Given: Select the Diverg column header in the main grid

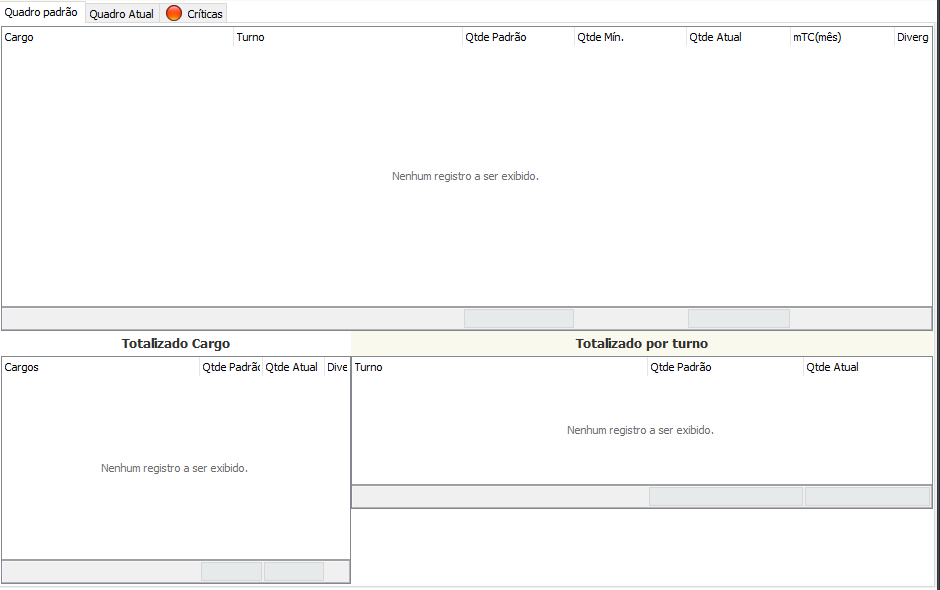Looking at the screenshot, I should [913, 37].
